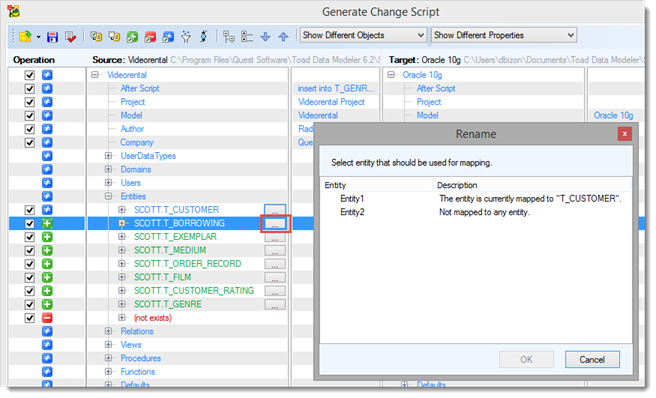This screenshot has height=398, width=656.
Task: Uncheck the SCOTT.T_CUSTOMER operation checkbox
Action: tap(29, 210)
